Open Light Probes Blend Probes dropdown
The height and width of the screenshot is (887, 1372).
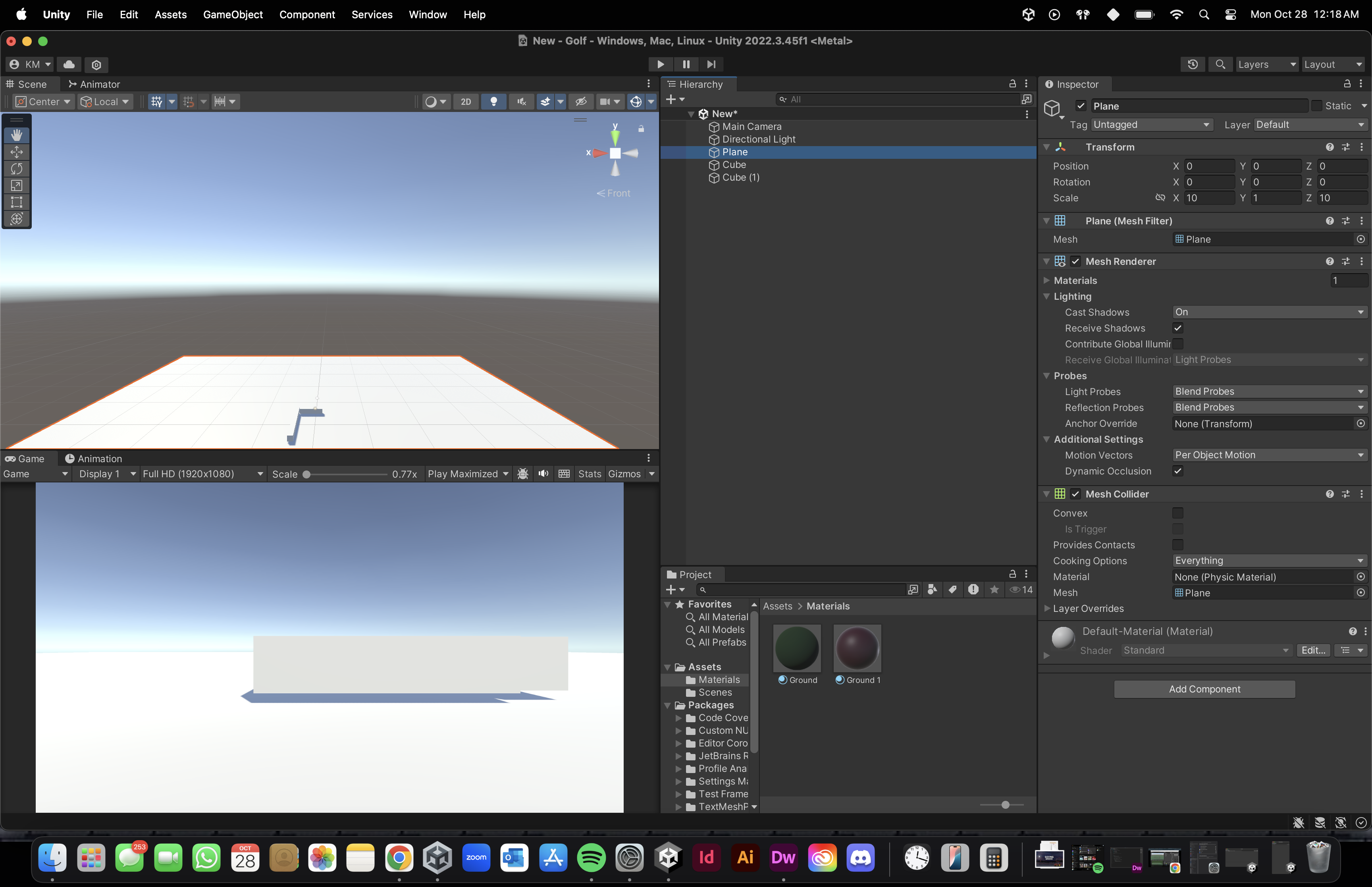point(1270,391)
